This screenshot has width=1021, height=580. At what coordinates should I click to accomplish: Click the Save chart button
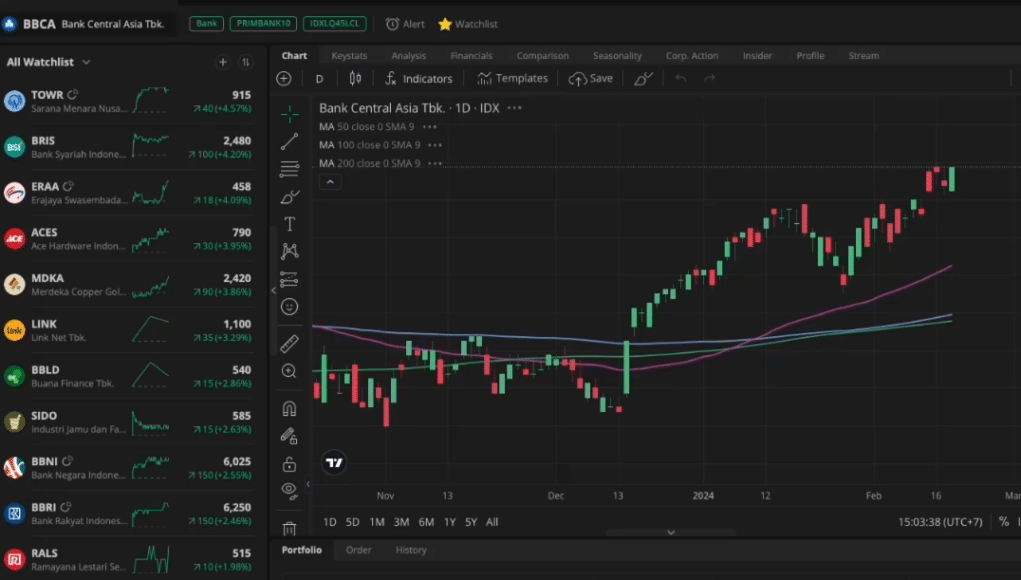pos(591,78)
